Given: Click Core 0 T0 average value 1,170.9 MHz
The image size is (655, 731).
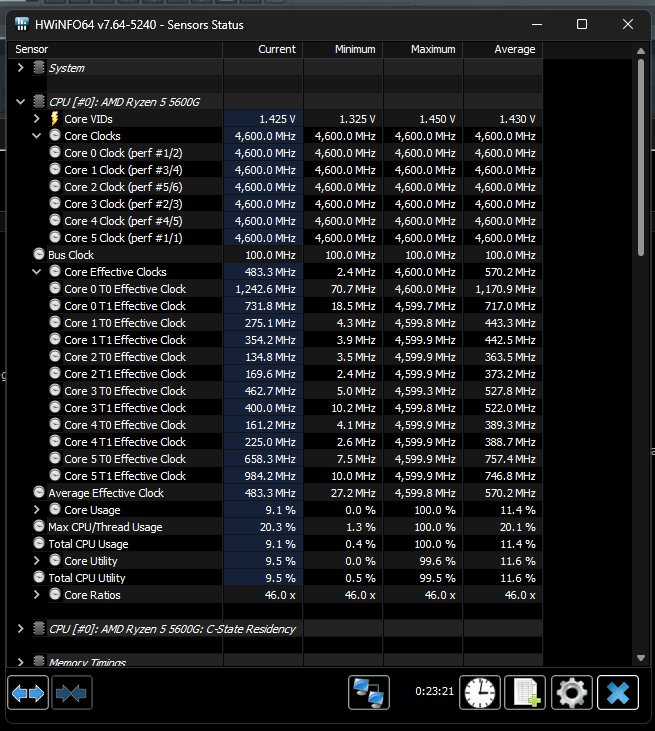Looking at the screenshot, I should click(505, 289).
